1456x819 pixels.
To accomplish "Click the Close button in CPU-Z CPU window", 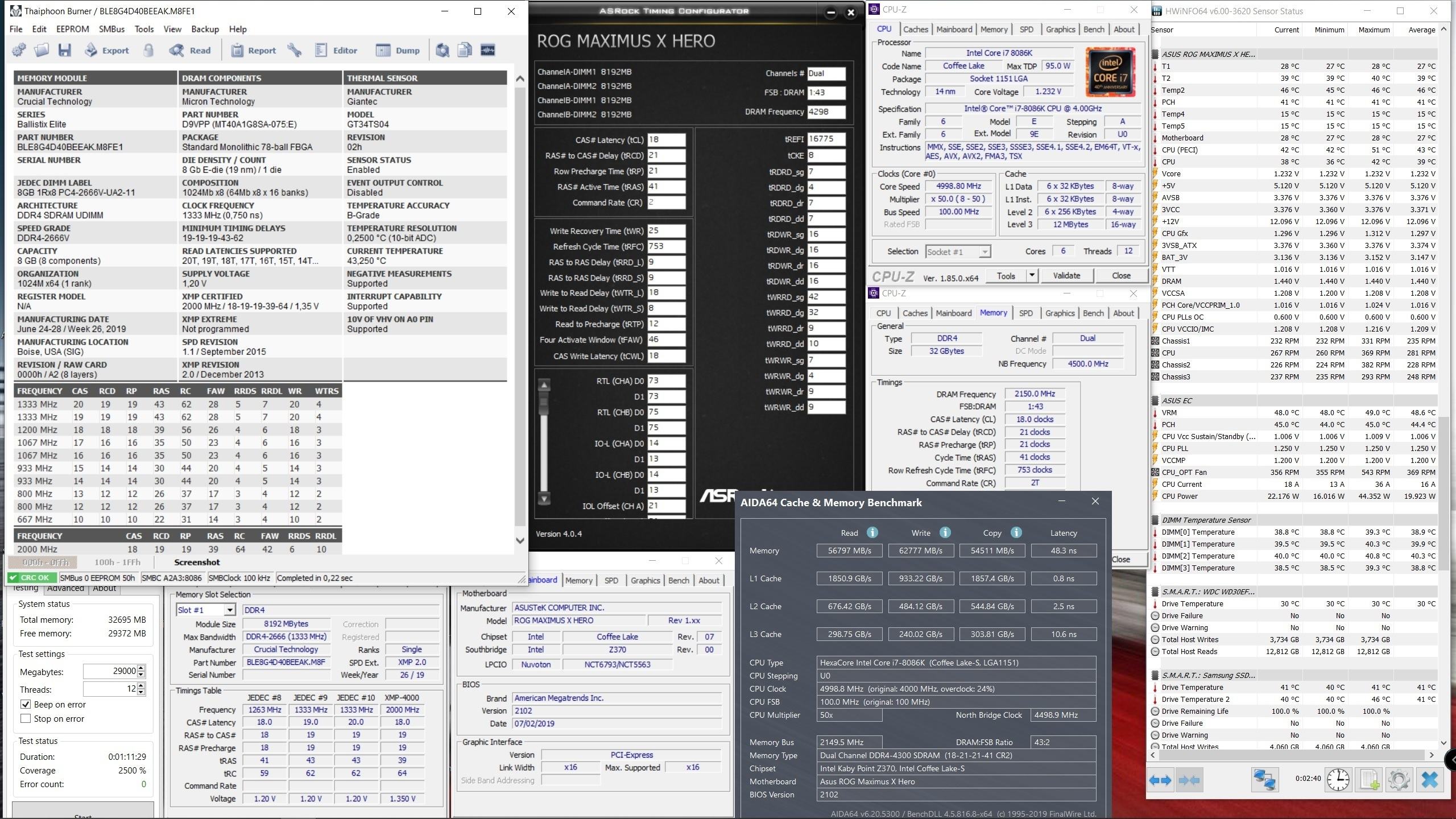I will pyautogui.click(x=1121, y=275).
